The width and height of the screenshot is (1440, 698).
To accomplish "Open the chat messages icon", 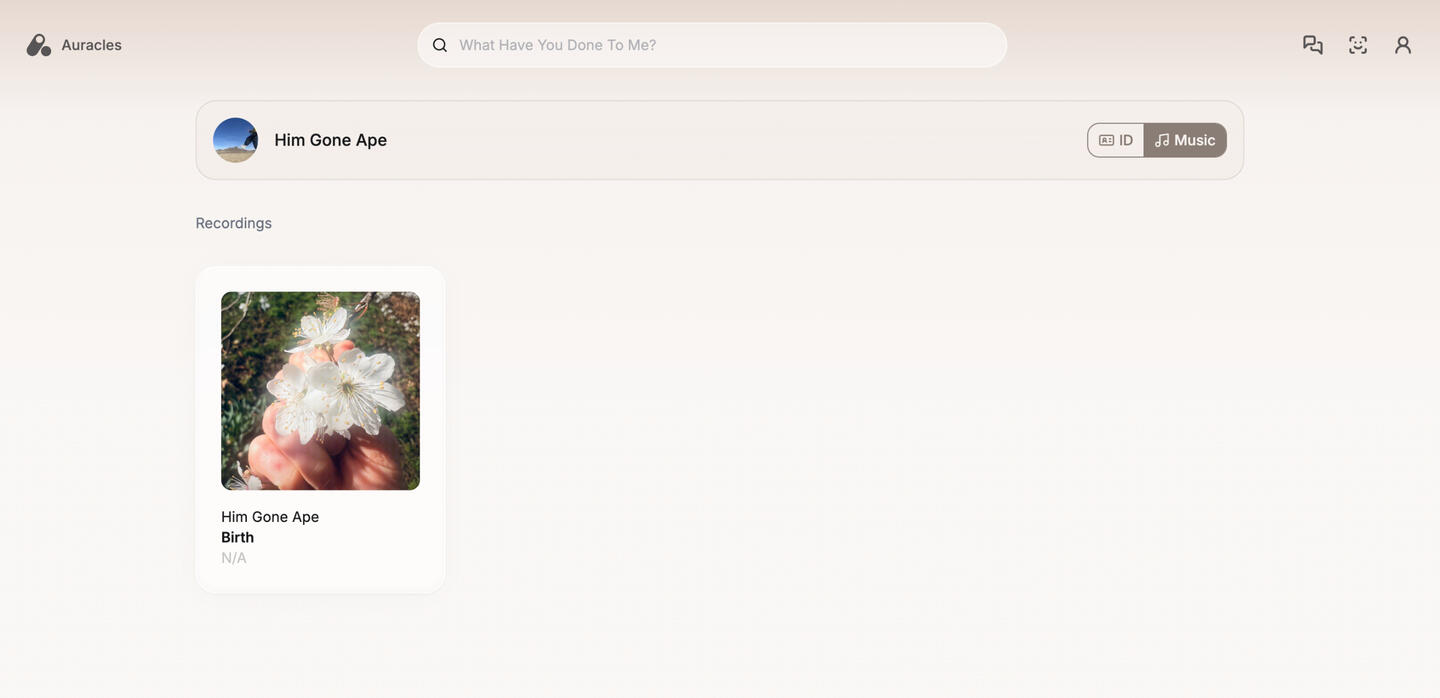I will click(1313, 45).
